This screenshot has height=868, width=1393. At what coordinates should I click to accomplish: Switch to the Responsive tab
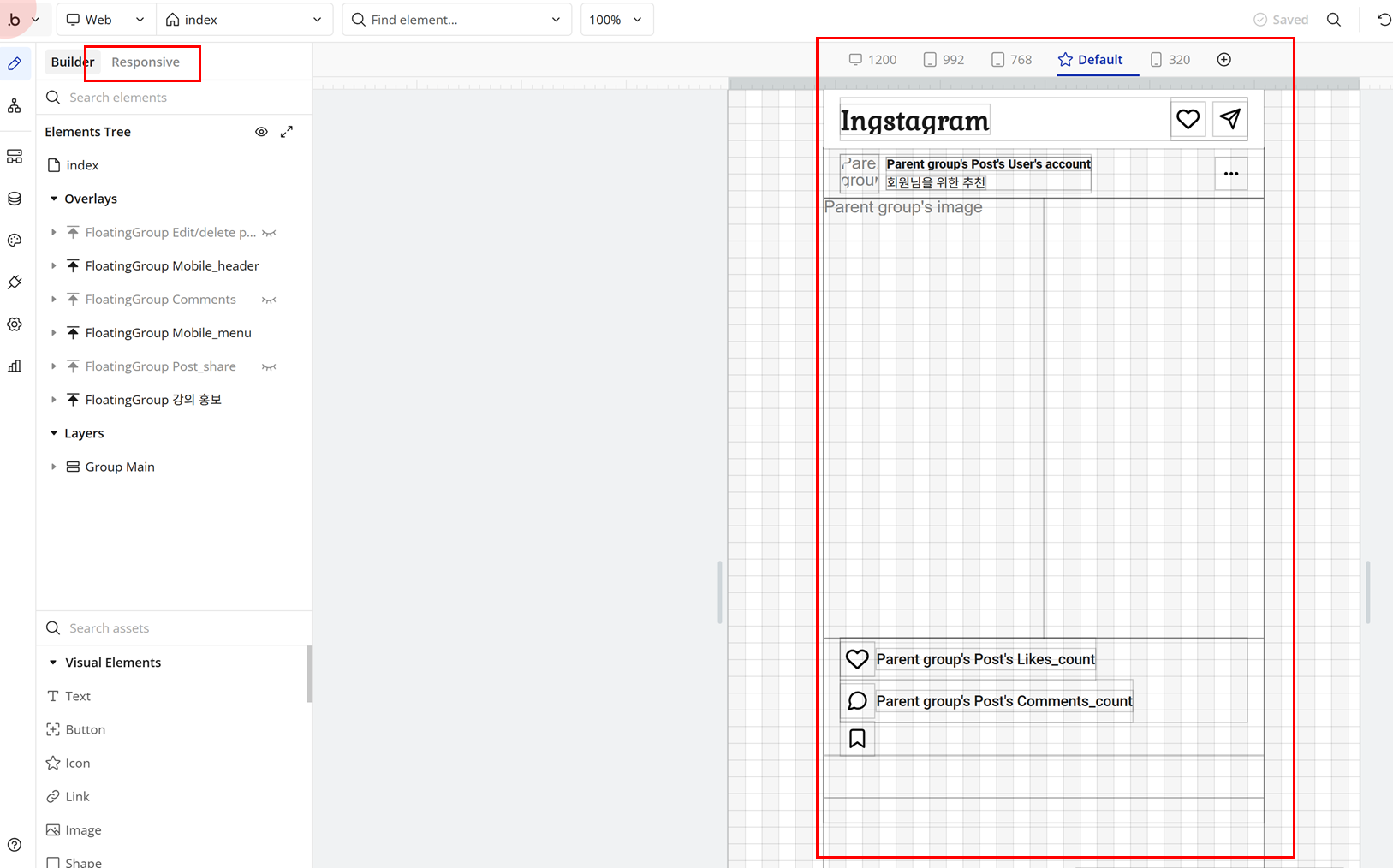point(146,62)
